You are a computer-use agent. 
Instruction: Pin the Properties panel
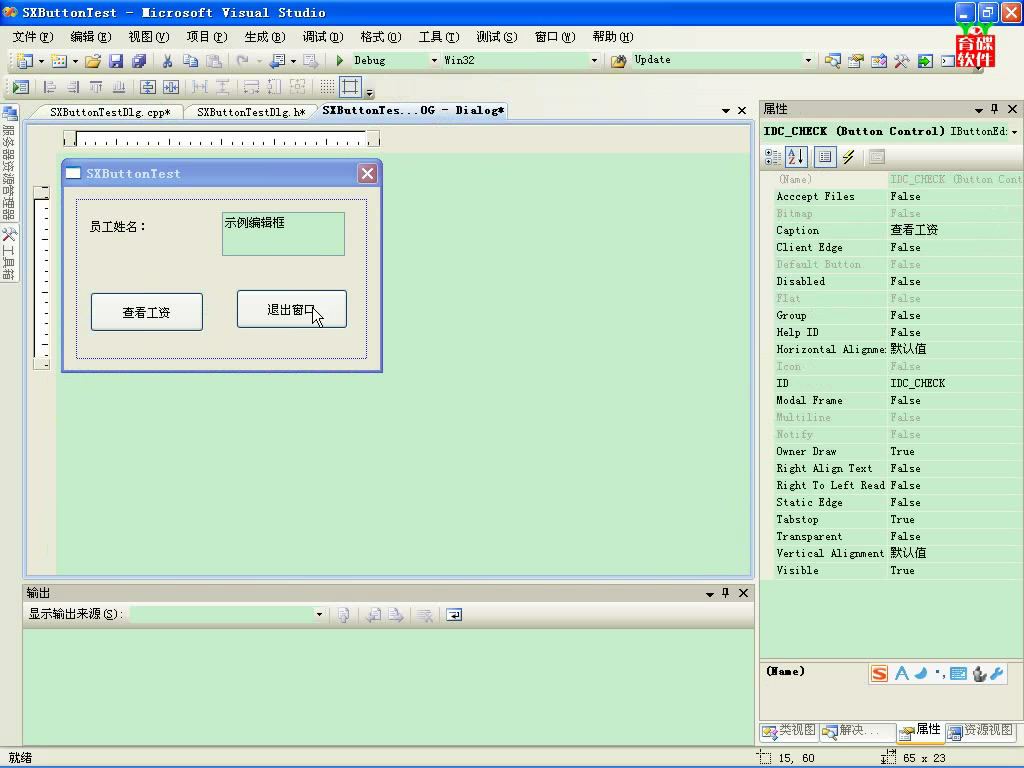pos(995,109)
